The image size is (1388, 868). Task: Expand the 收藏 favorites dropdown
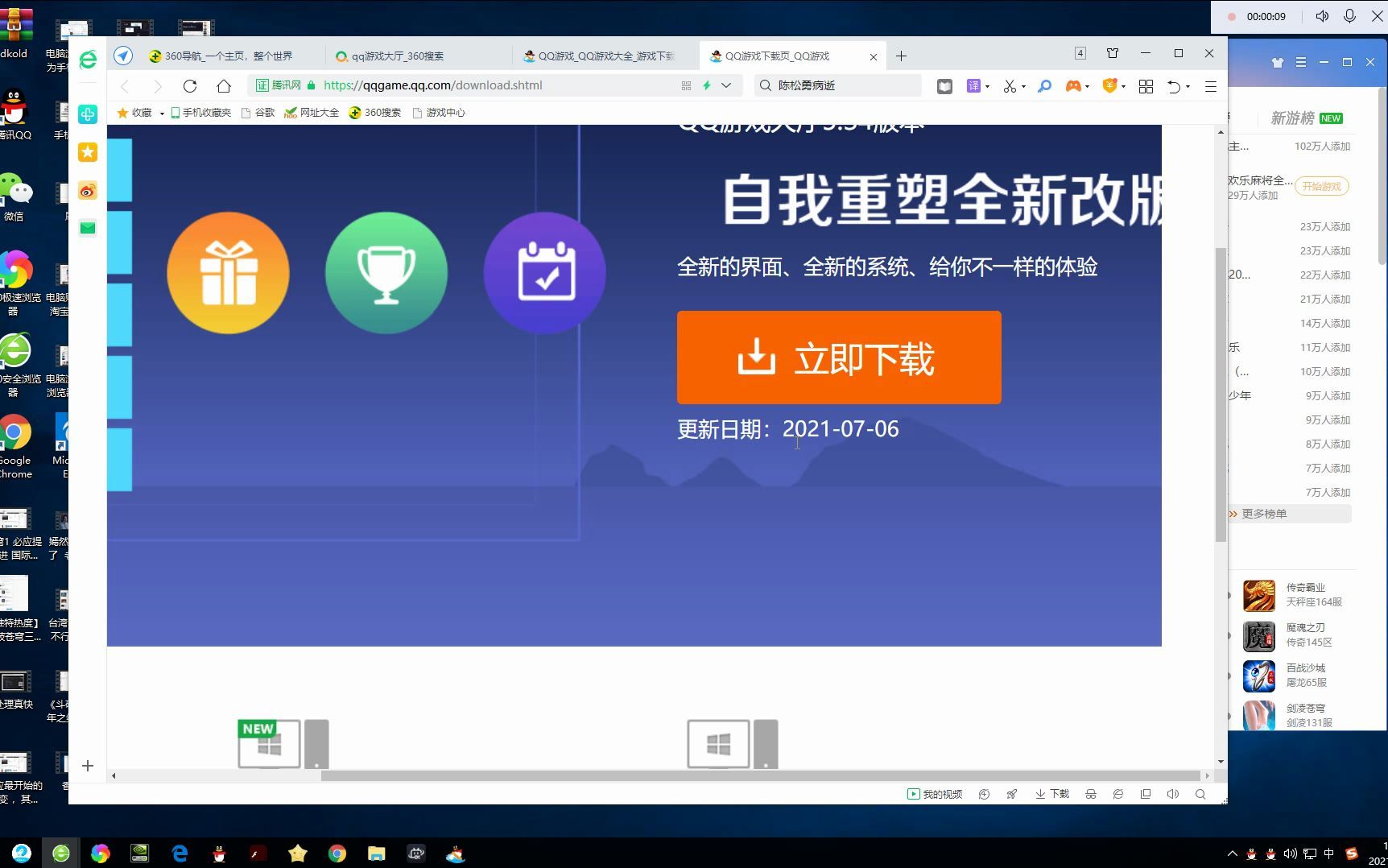click(160, 113)
